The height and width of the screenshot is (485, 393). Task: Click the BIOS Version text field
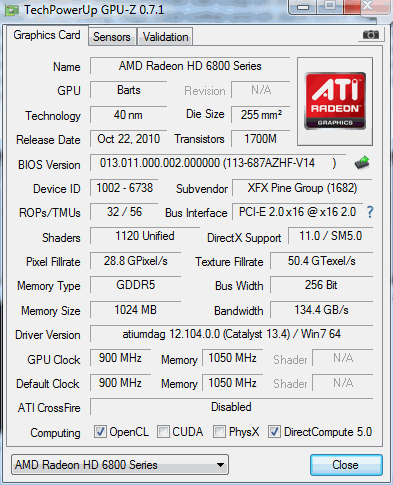(218, 163)
